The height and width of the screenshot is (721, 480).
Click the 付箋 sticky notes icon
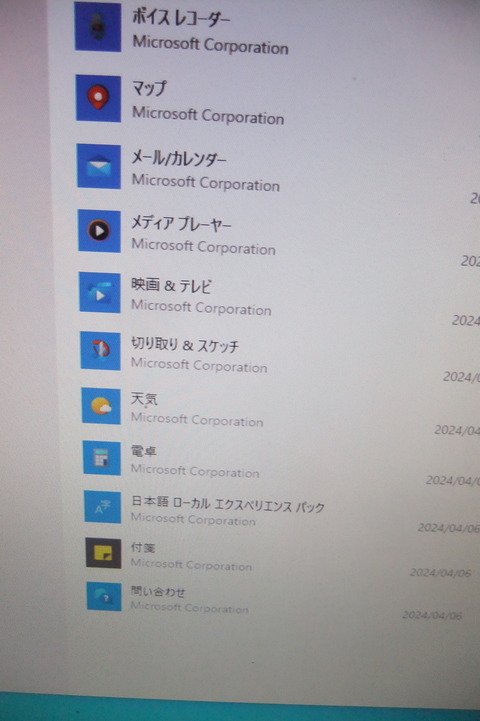pos(103,554)
